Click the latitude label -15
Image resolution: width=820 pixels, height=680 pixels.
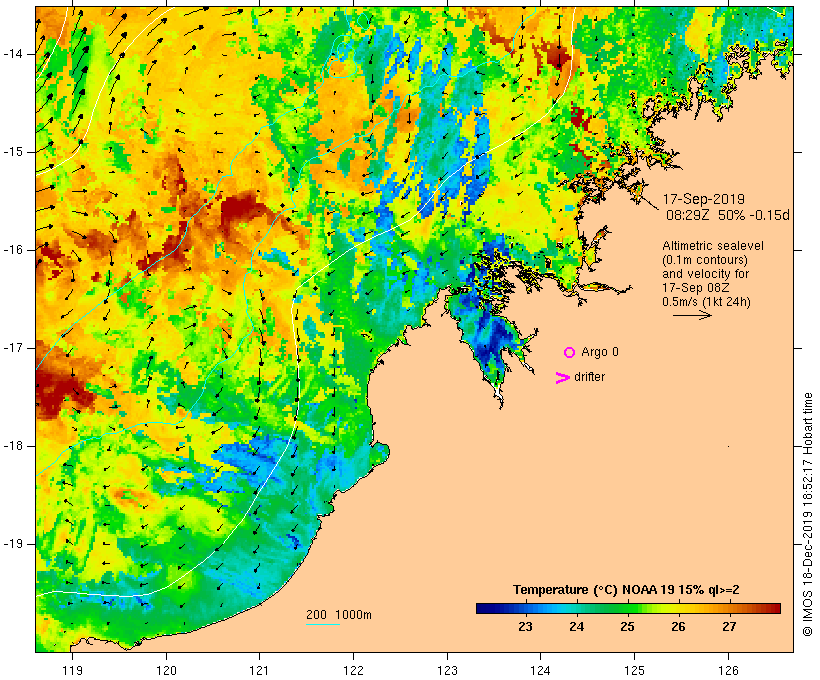point(13,152)
